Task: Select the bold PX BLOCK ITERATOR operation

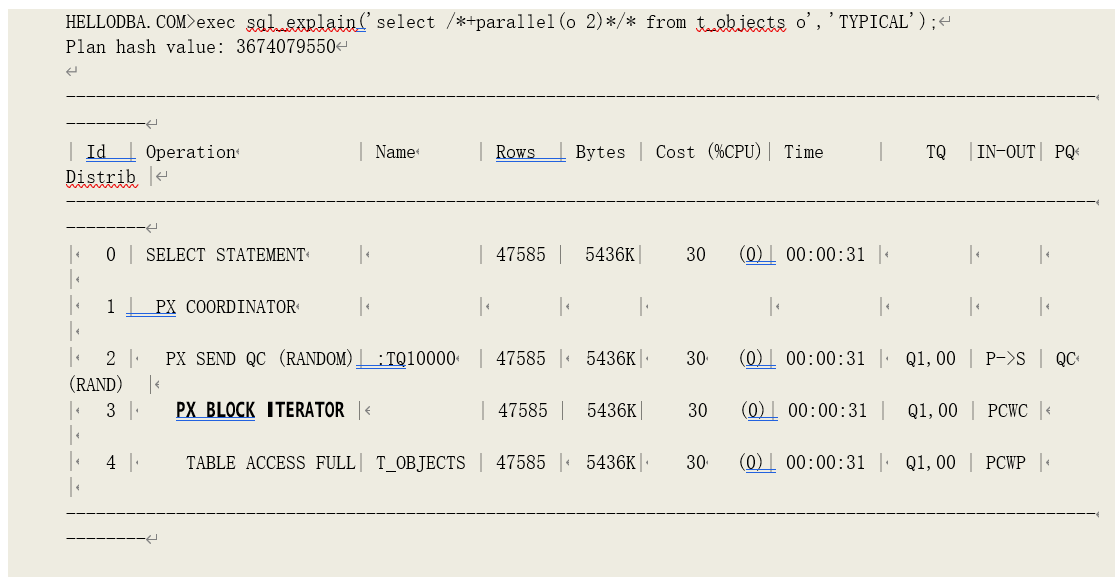Action: [x=260, y=411]
